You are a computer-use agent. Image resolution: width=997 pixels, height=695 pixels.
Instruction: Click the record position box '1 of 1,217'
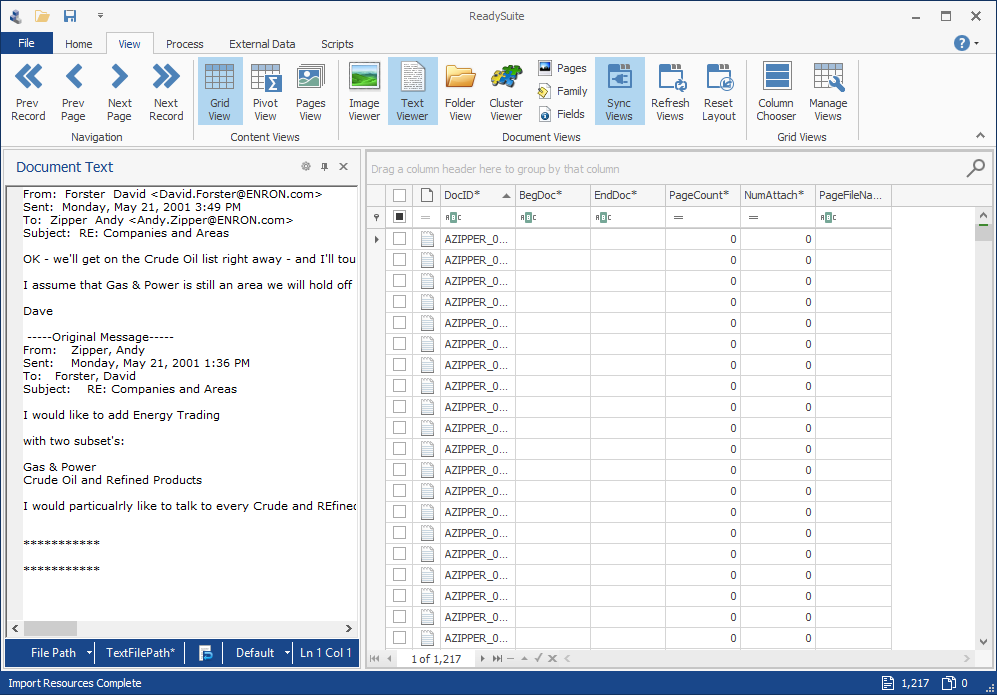point(436,659)
